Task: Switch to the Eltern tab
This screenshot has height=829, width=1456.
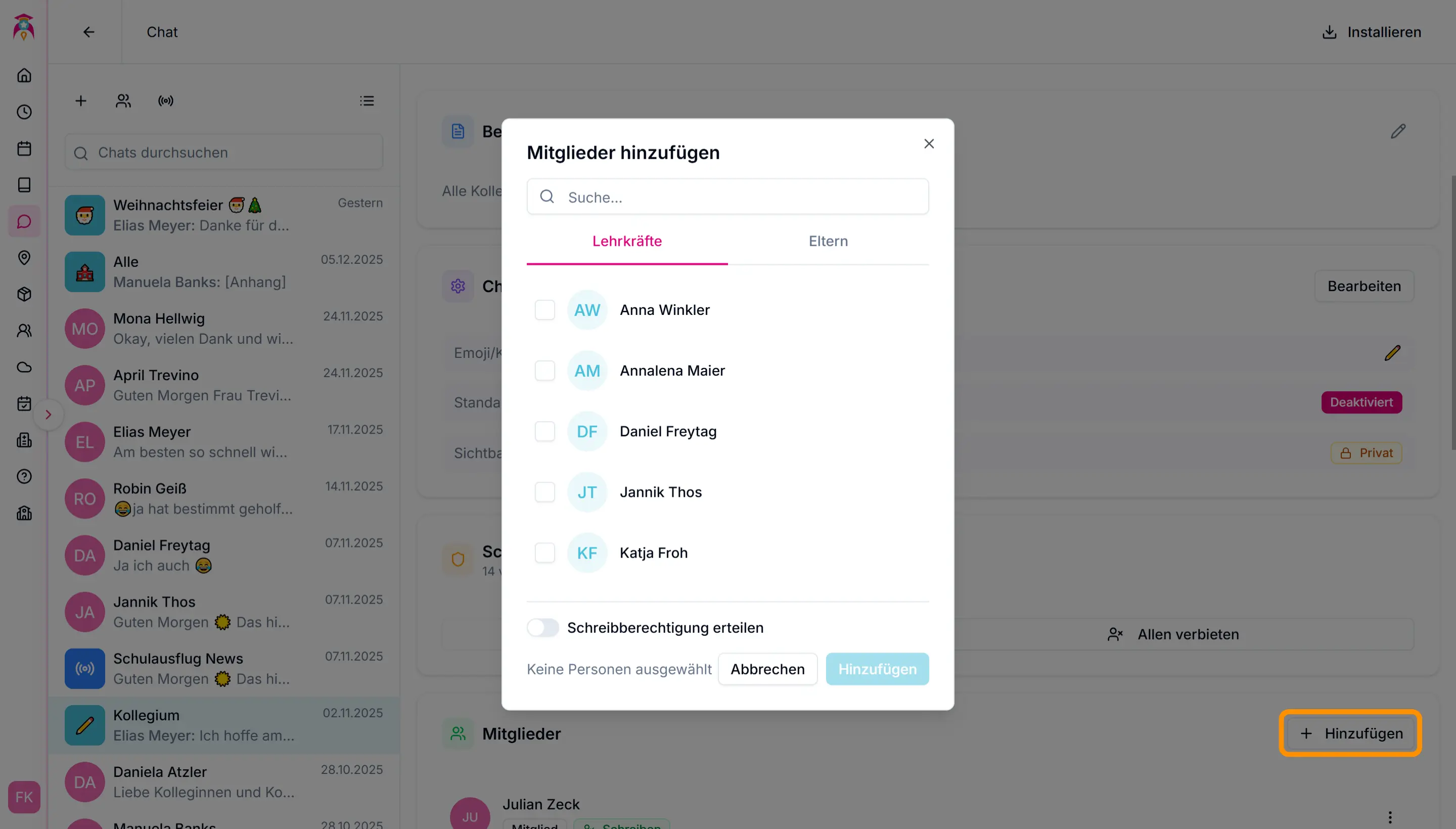Action: click(828, 241)
